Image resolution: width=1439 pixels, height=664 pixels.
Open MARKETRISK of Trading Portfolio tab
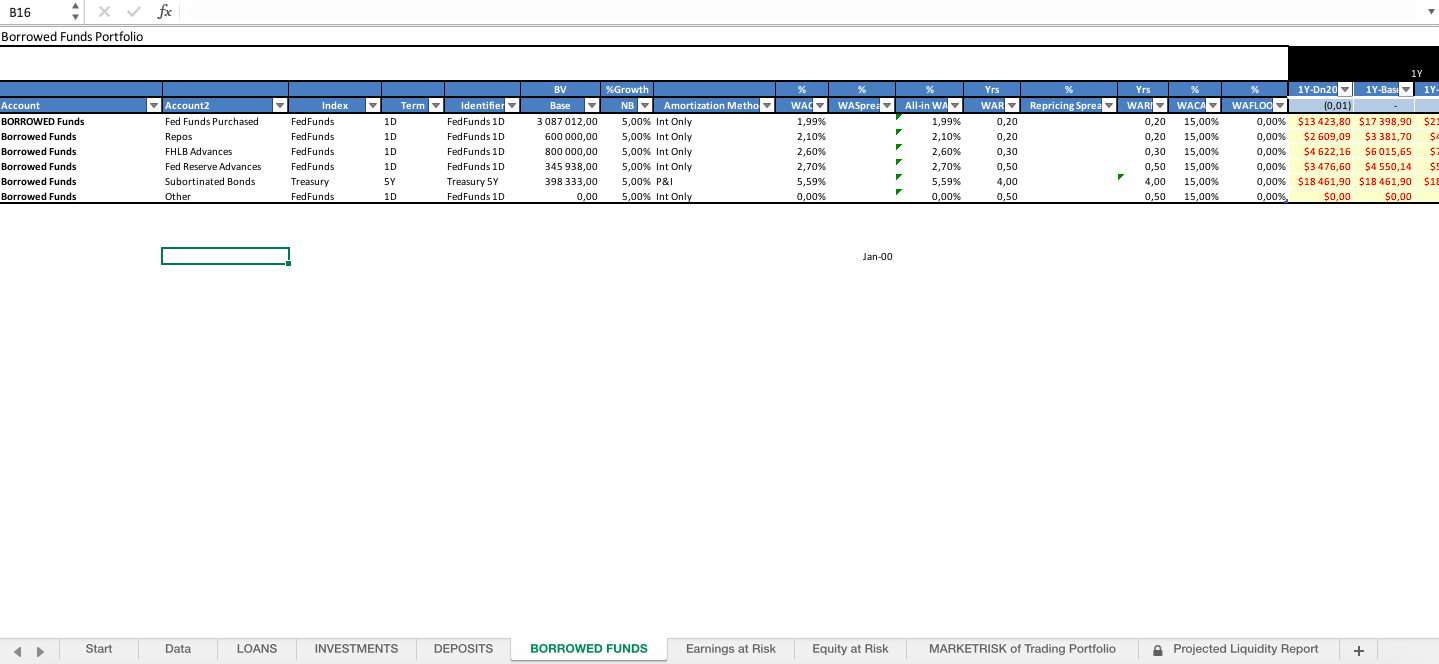[x=1022, y=650]
